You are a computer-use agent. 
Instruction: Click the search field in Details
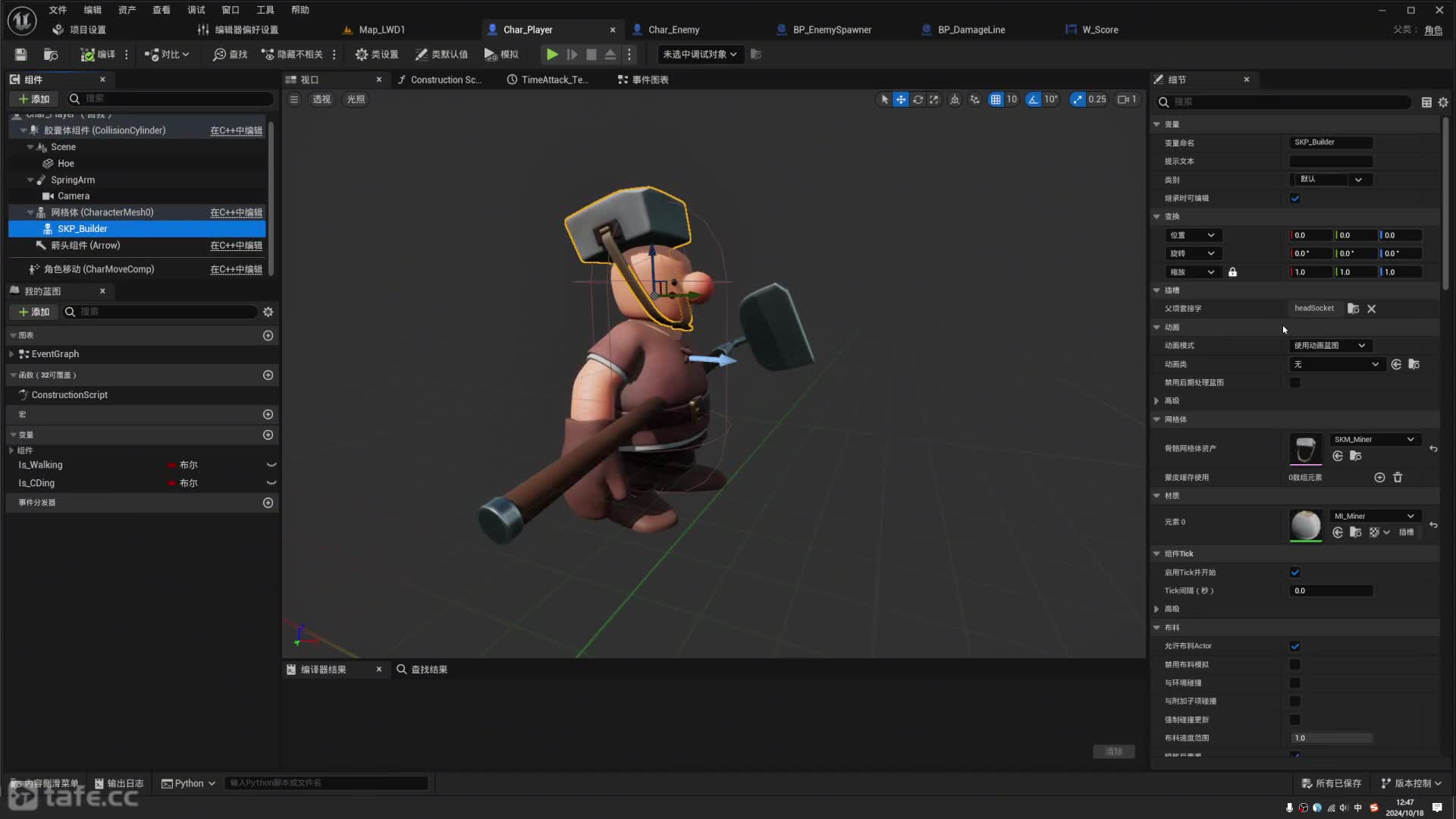tap(1284, 102)
